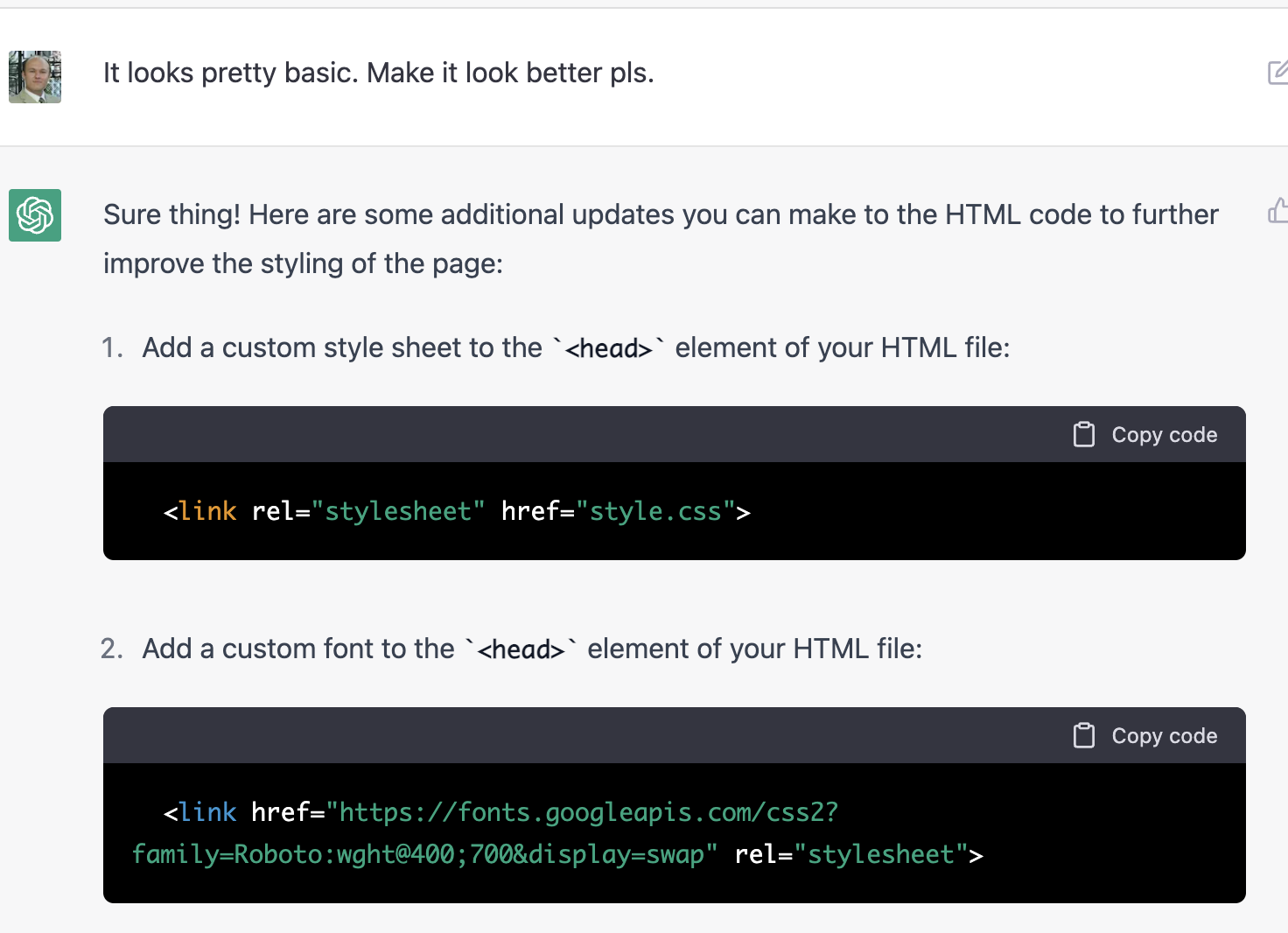Click the "style.css" string in first code block
Viewport: 1288px width, 933px height.
[x=654, y=511]
